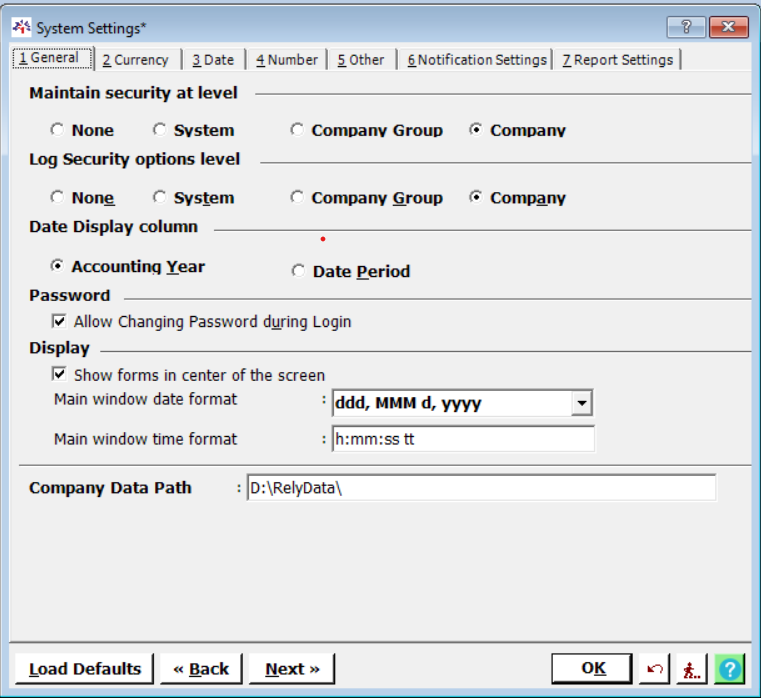Open help with the question mark icon

pos(729,669)
